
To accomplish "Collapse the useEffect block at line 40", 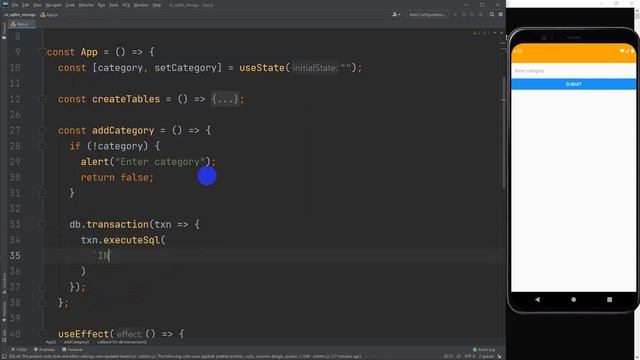I will (x=42, y=333).
